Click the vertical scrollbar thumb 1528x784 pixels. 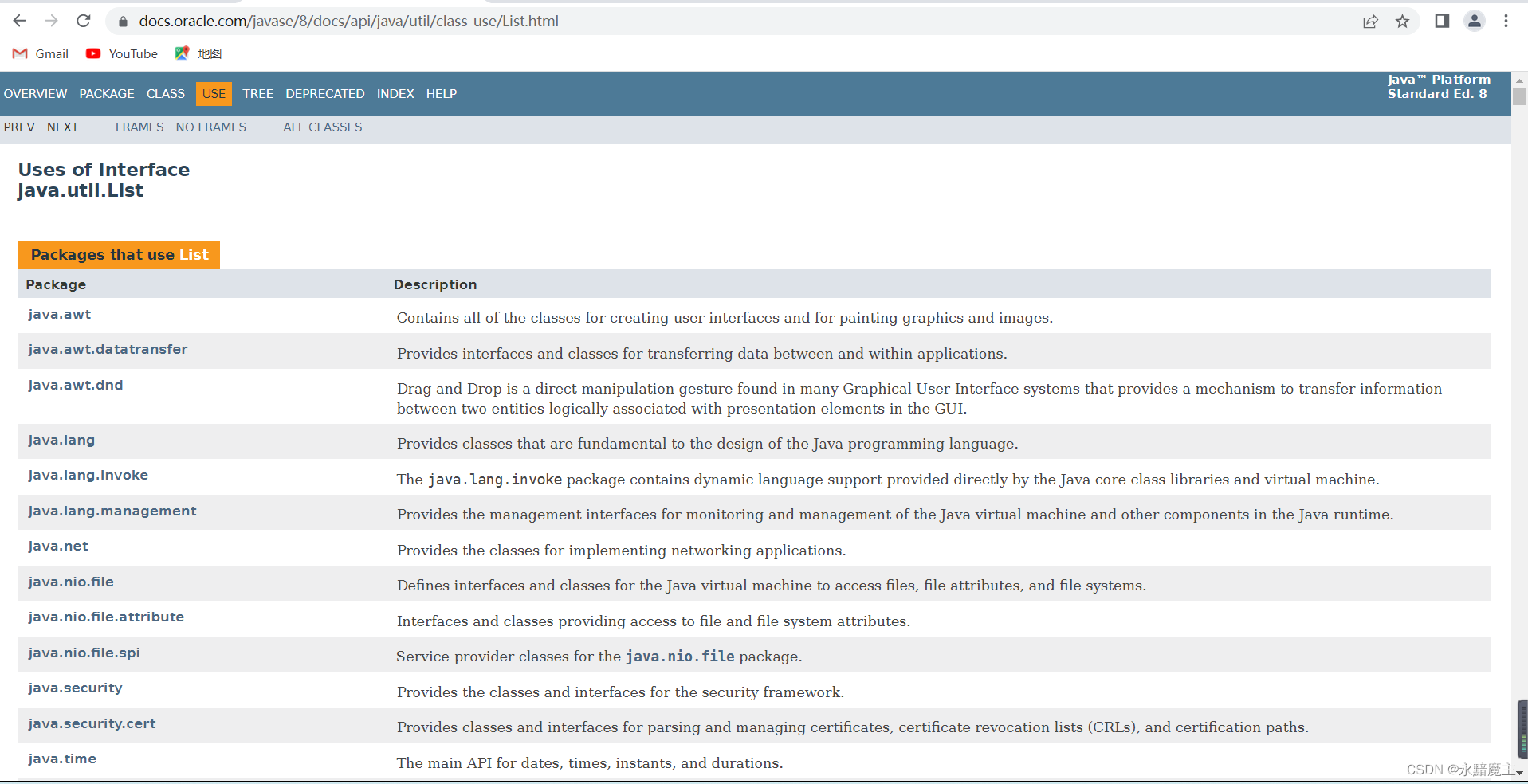[1520, 96]
